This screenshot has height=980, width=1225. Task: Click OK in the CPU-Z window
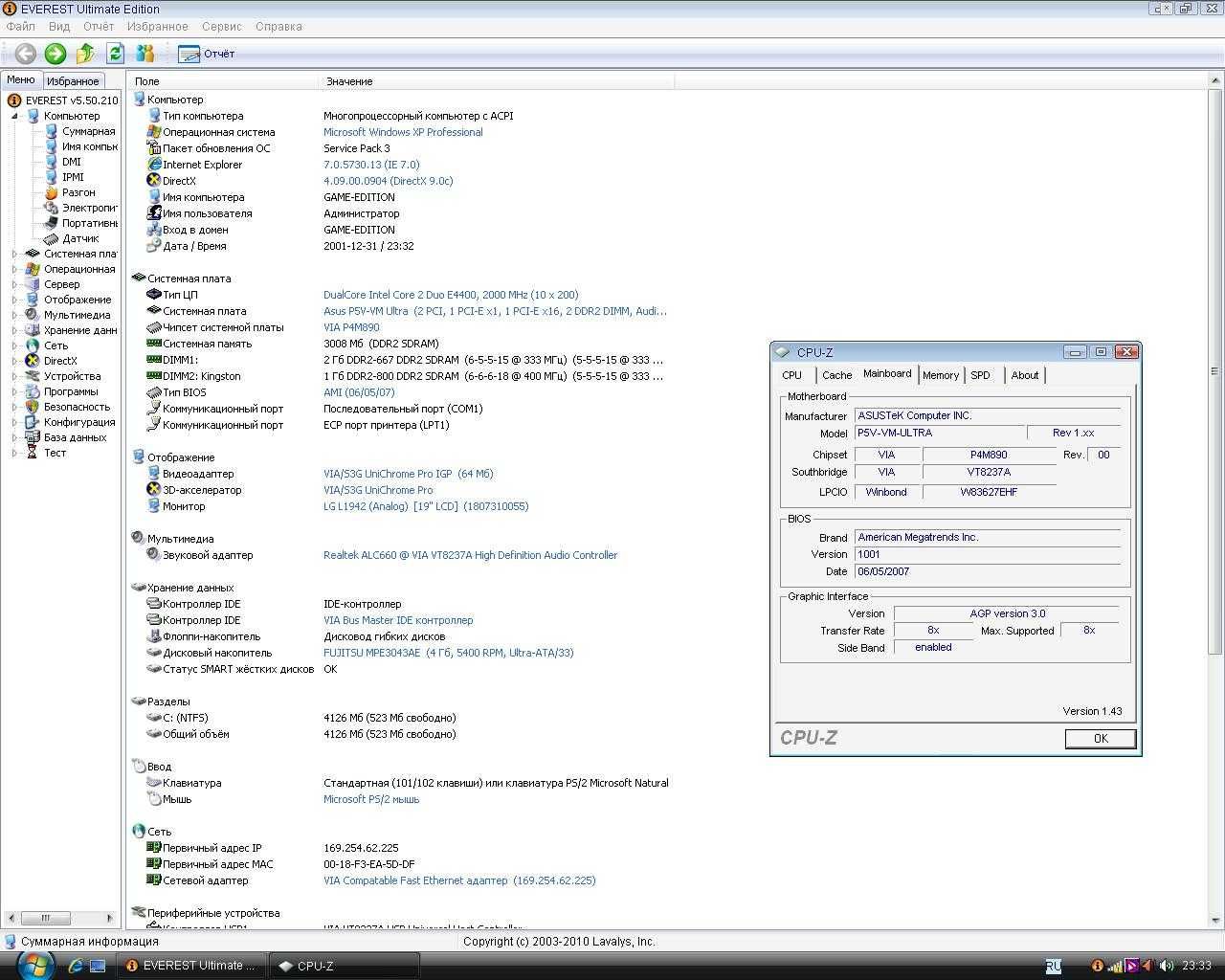(x=1101, y=738)
